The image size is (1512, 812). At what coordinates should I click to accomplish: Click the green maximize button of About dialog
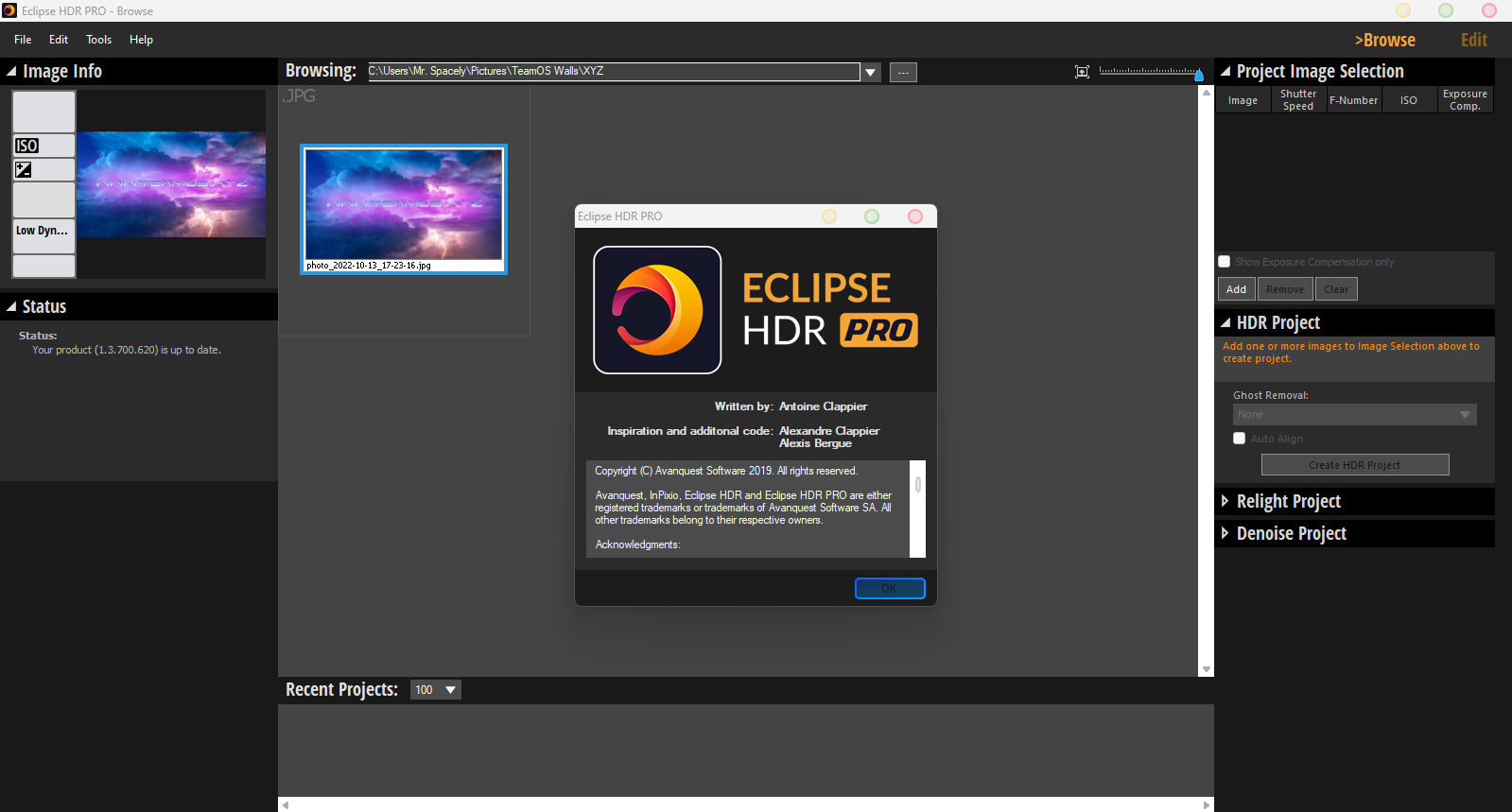[872, 216]
